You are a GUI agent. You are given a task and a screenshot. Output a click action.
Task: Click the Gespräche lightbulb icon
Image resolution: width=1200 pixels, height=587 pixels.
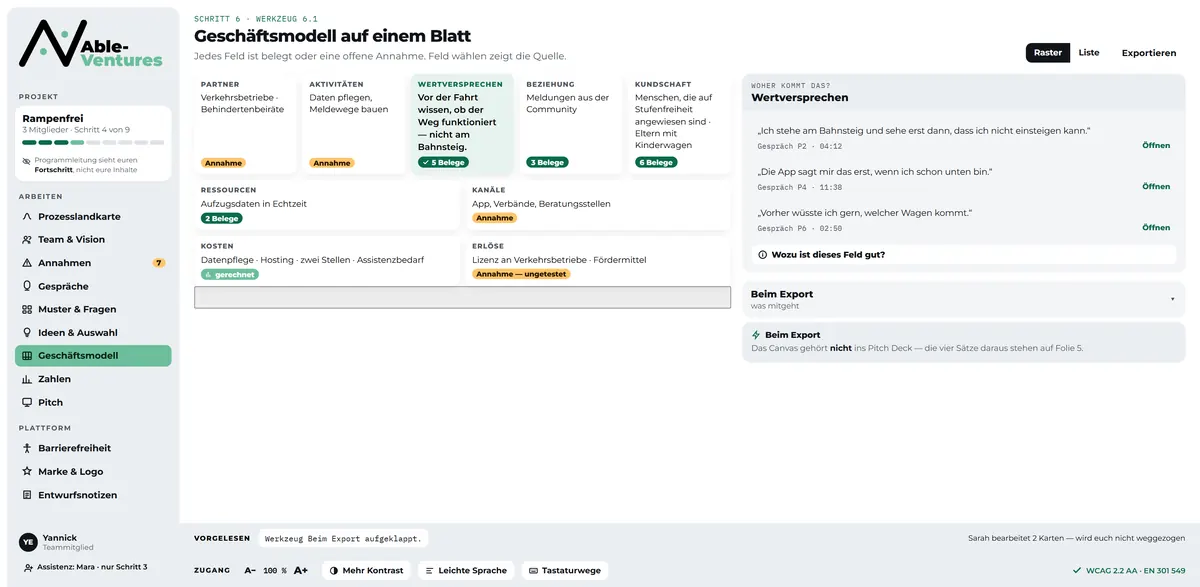pyautogui.click(x=28, y=286)
